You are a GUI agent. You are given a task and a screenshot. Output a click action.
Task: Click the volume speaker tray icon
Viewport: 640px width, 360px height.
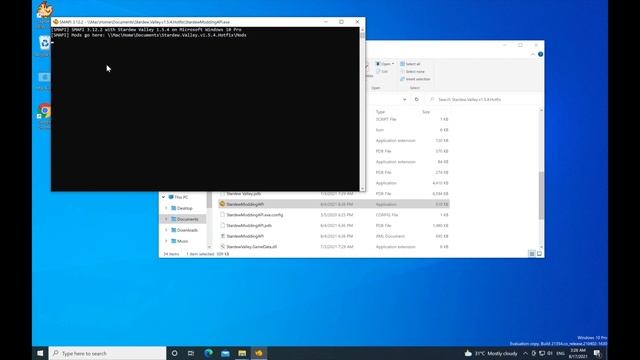[x=549, y=353]
